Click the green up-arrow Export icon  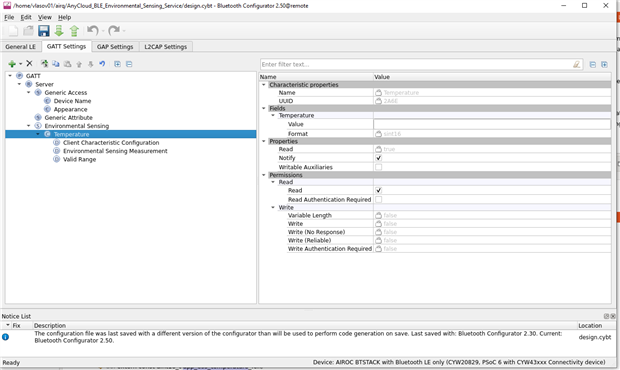[74, 30]
